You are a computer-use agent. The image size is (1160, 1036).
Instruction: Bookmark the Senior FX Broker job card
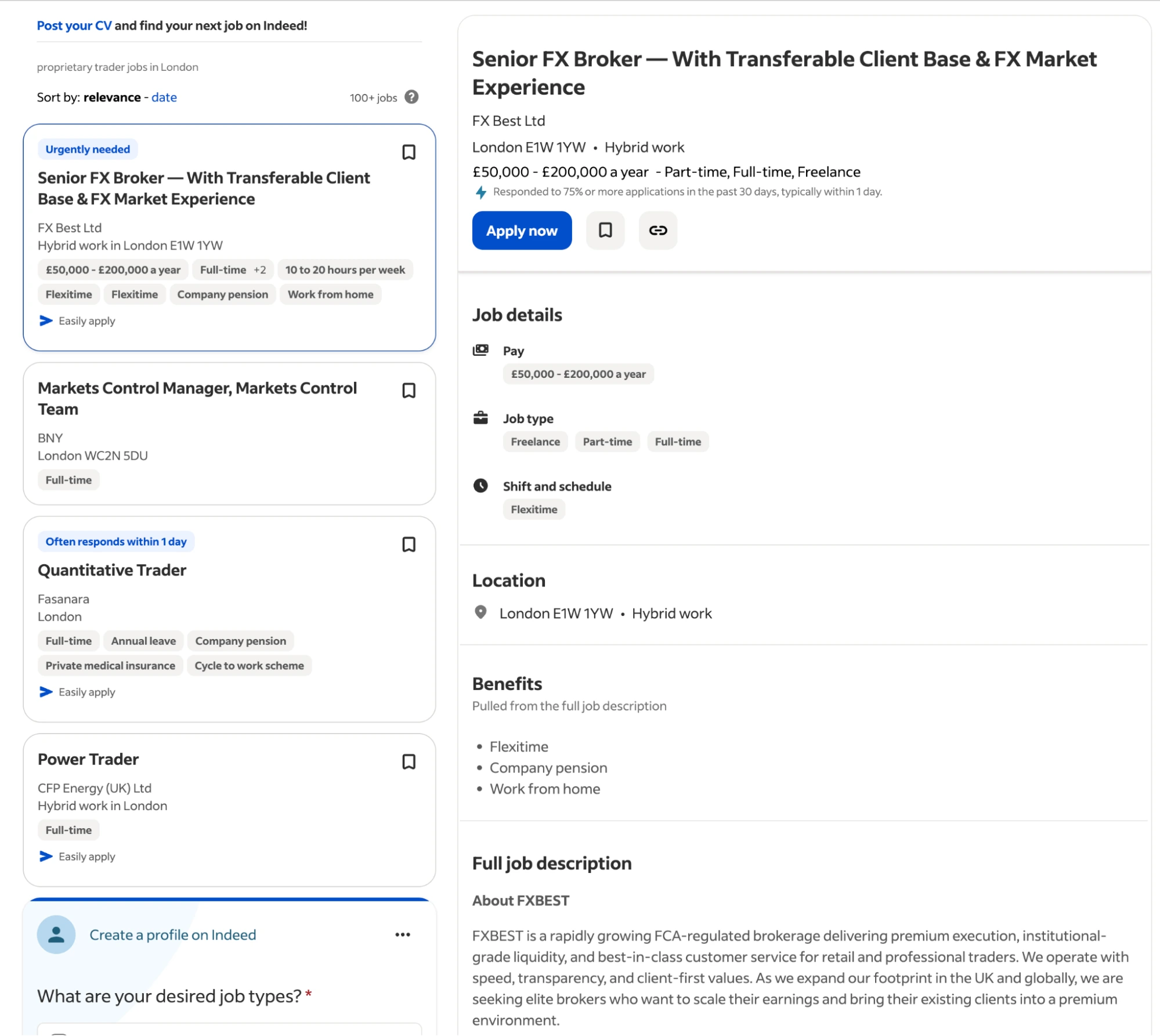click(409, 152)
